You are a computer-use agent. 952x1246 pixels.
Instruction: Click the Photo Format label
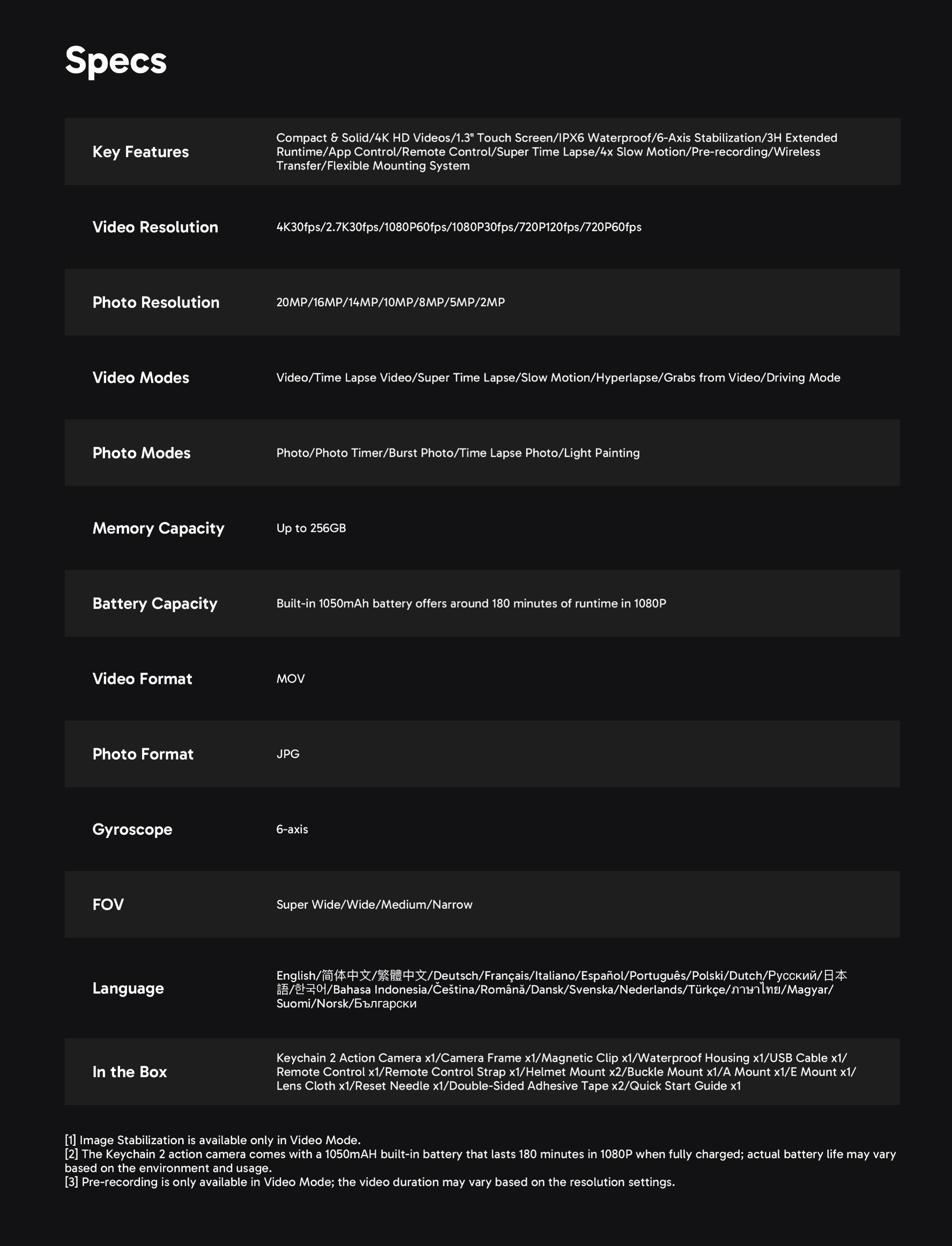pos(143,754)
